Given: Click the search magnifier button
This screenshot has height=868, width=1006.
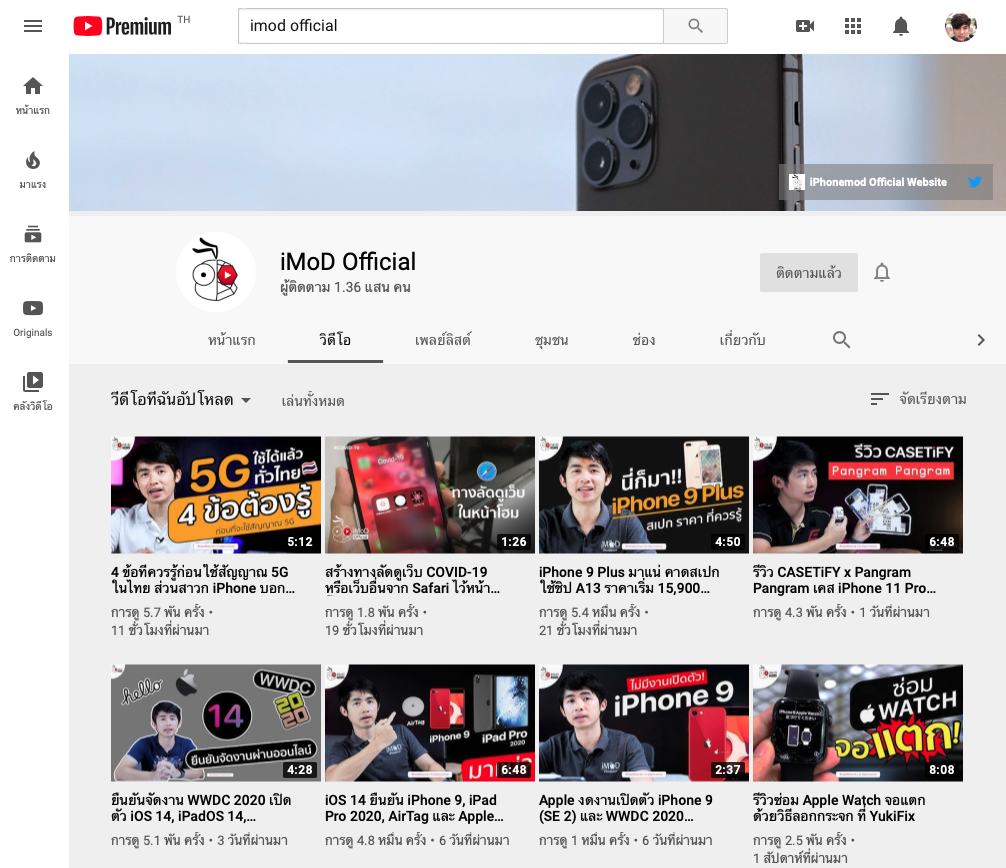Looking at the screenshot, I should [x=694, y=26].
